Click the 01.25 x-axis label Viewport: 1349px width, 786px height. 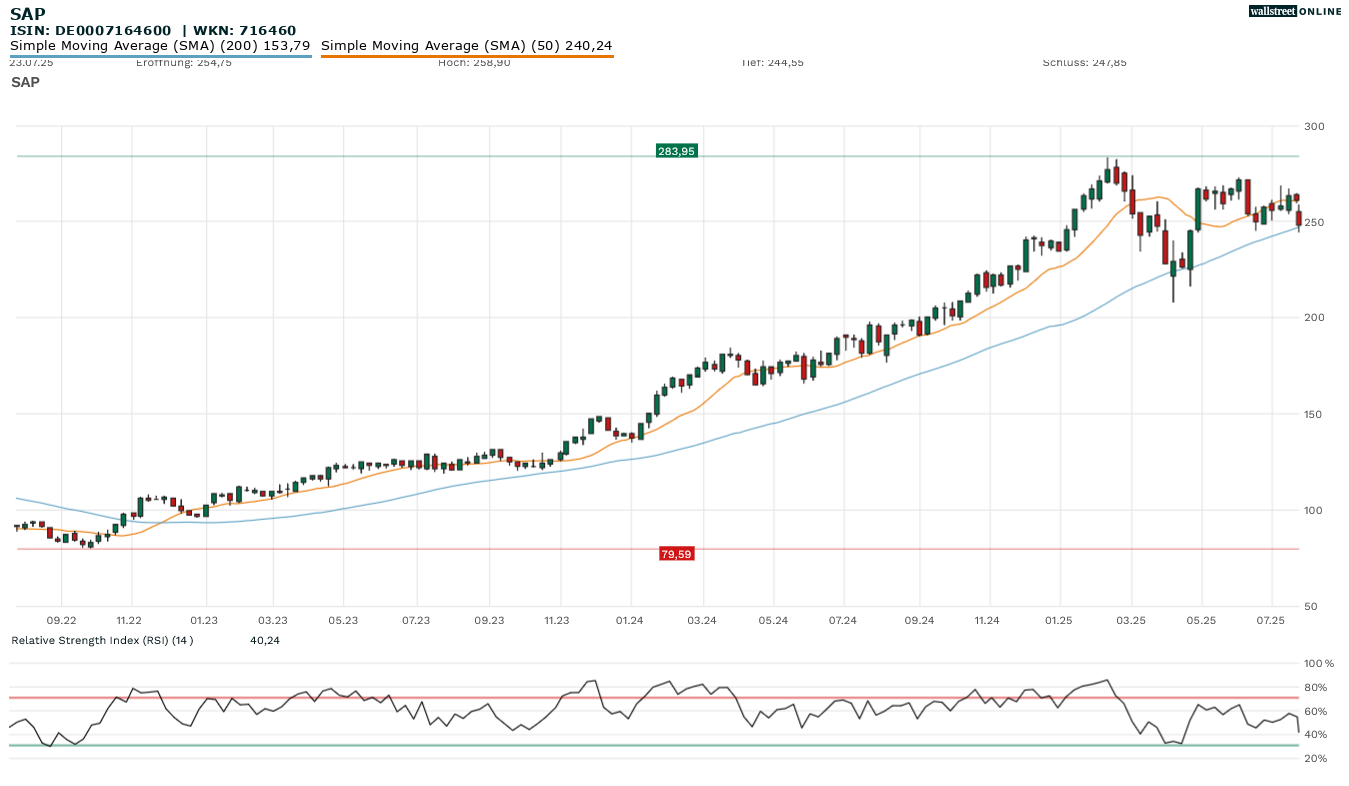1058,621
